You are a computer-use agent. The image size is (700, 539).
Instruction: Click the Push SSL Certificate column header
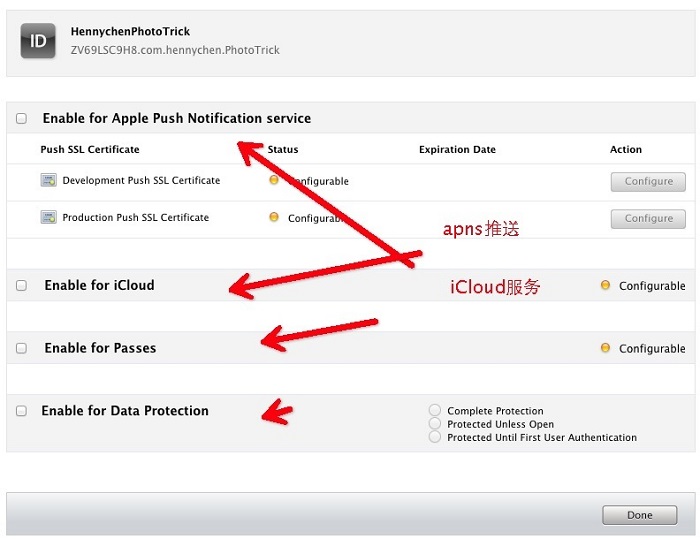point(90,149)
